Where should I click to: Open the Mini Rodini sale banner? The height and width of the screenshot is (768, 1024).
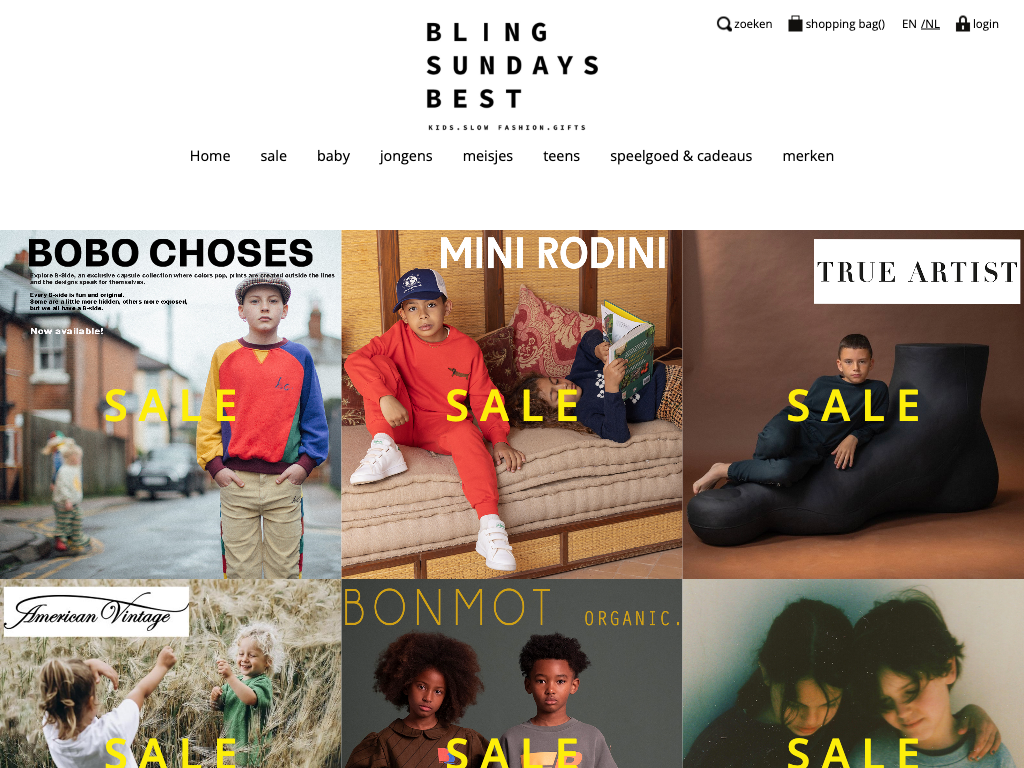pyautogui.click(x=512, y=404)
